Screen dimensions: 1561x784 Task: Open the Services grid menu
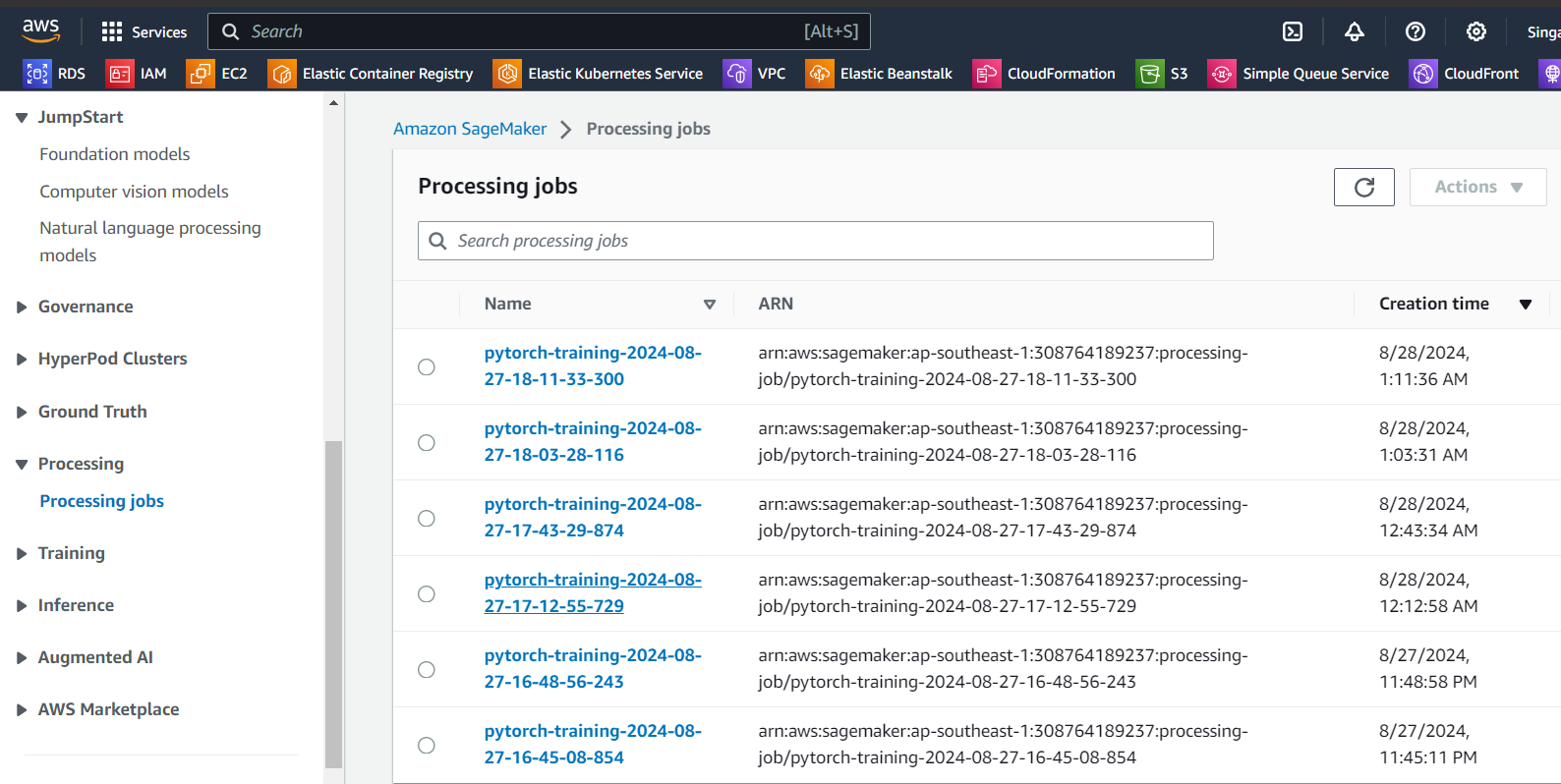tap(144, 31)
